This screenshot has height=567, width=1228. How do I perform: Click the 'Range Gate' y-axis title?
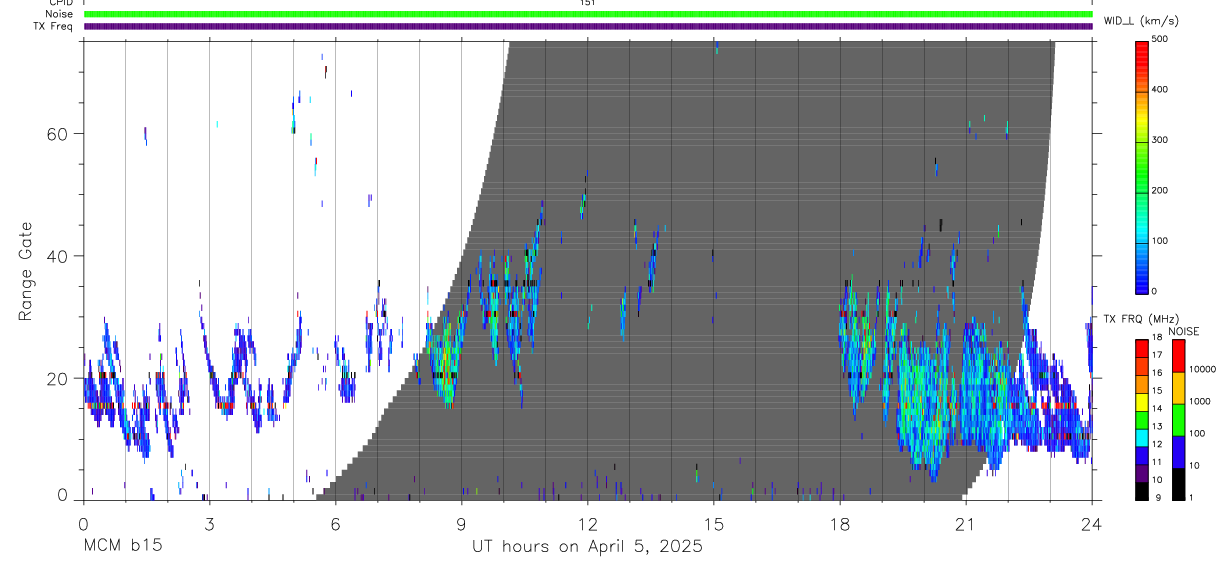(26, 270)
